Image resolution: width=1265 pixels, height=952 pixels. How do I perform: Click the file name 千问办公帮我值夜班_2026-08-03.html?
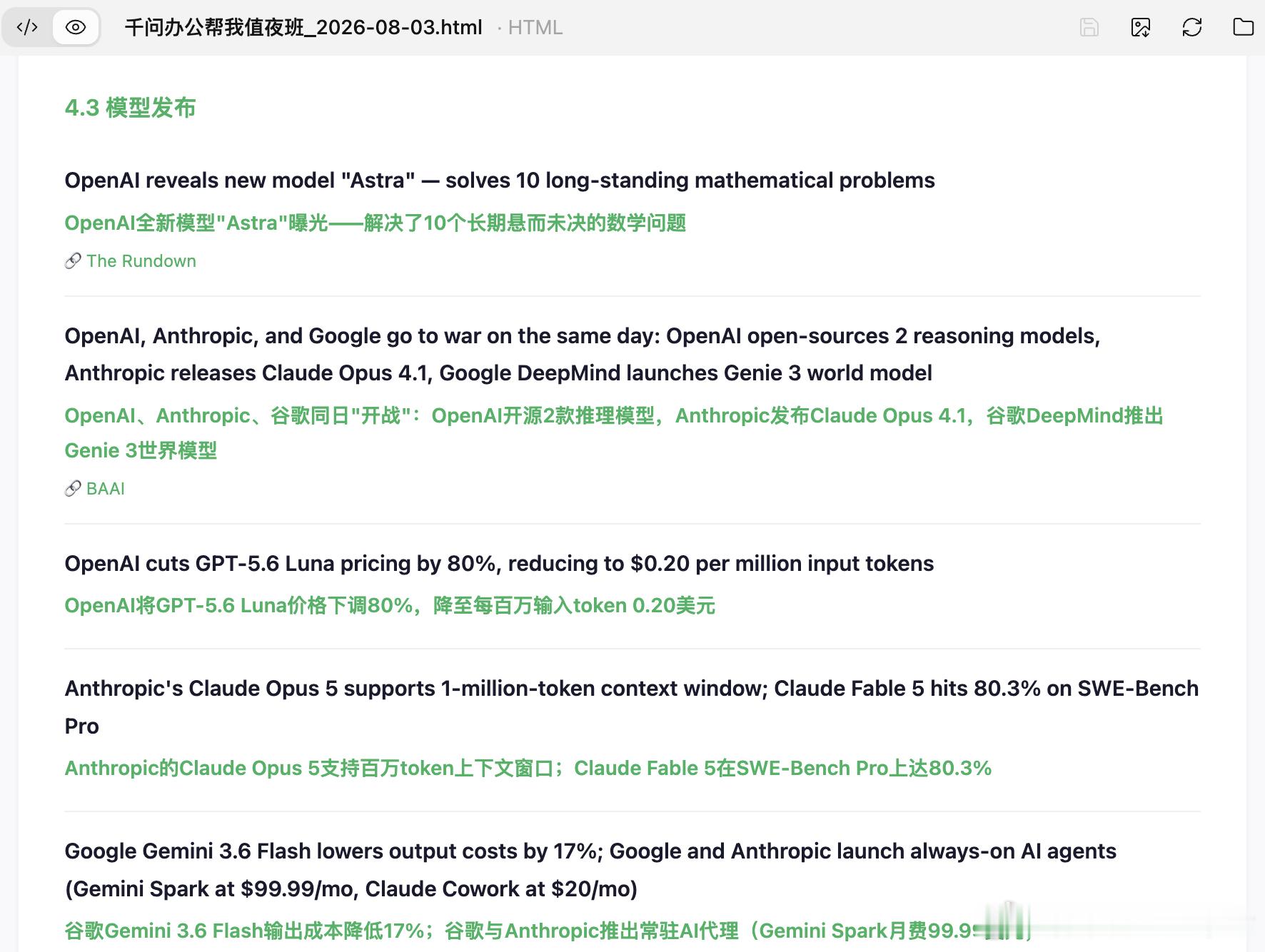303,28
